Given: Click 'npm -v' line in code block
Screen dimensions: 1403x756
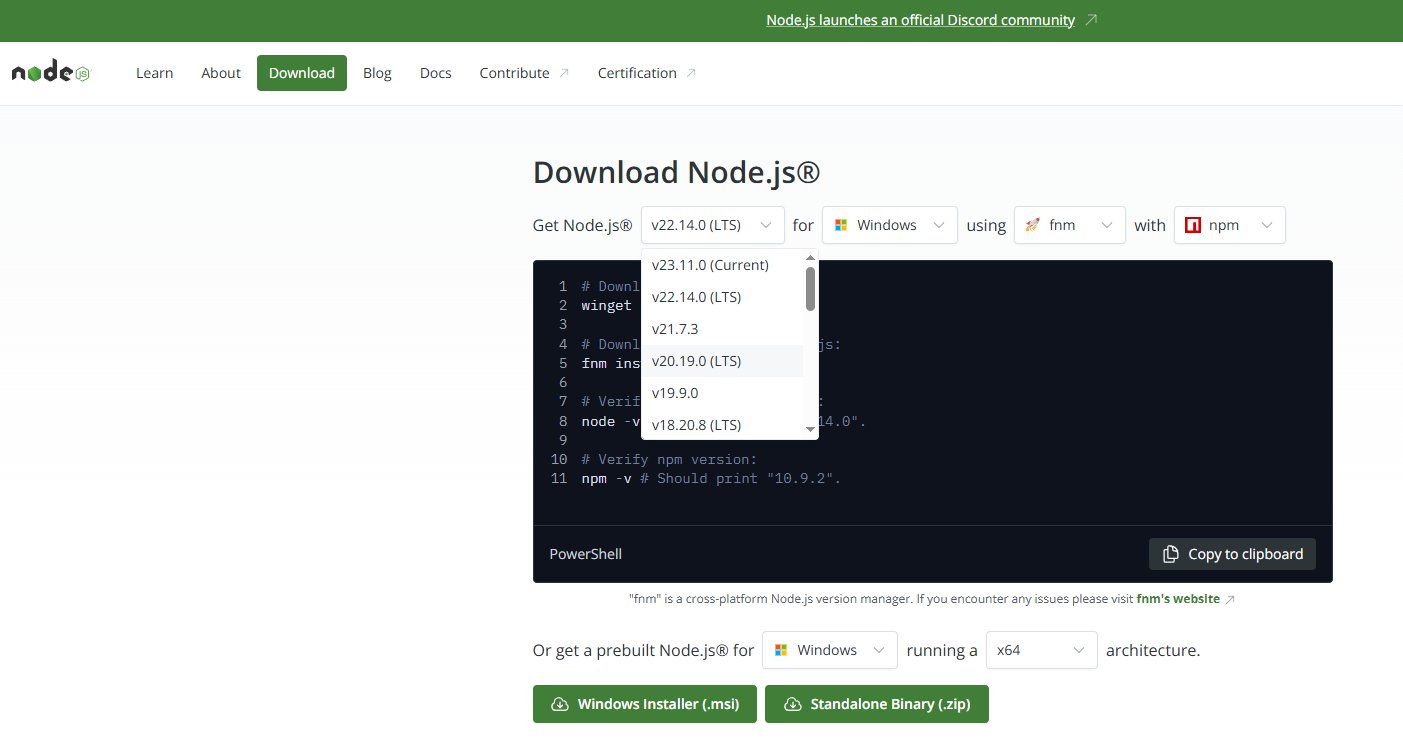Looking at the screenshot, I should coord(711,479).
